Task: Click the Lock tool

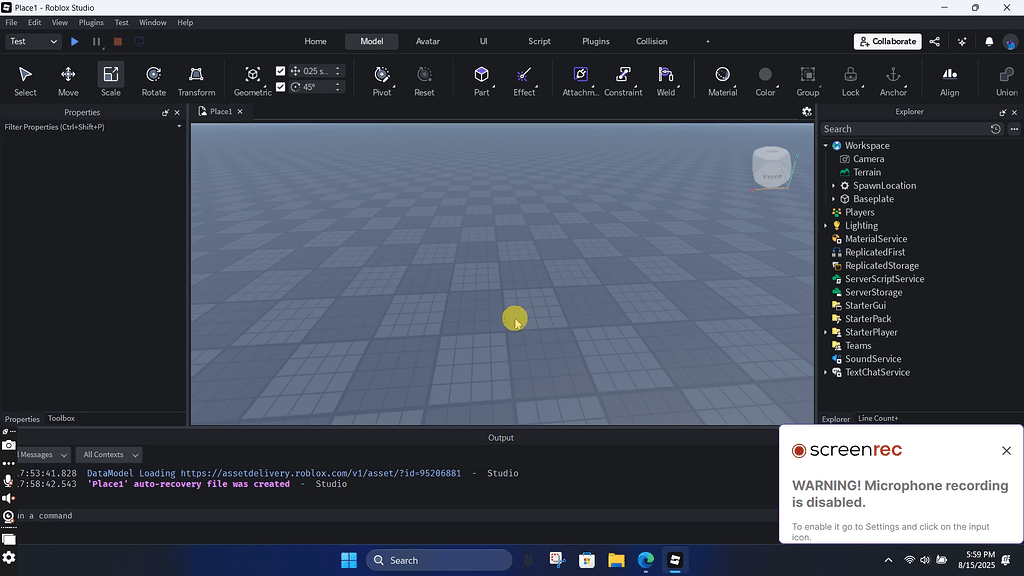Action: point(850,80)
